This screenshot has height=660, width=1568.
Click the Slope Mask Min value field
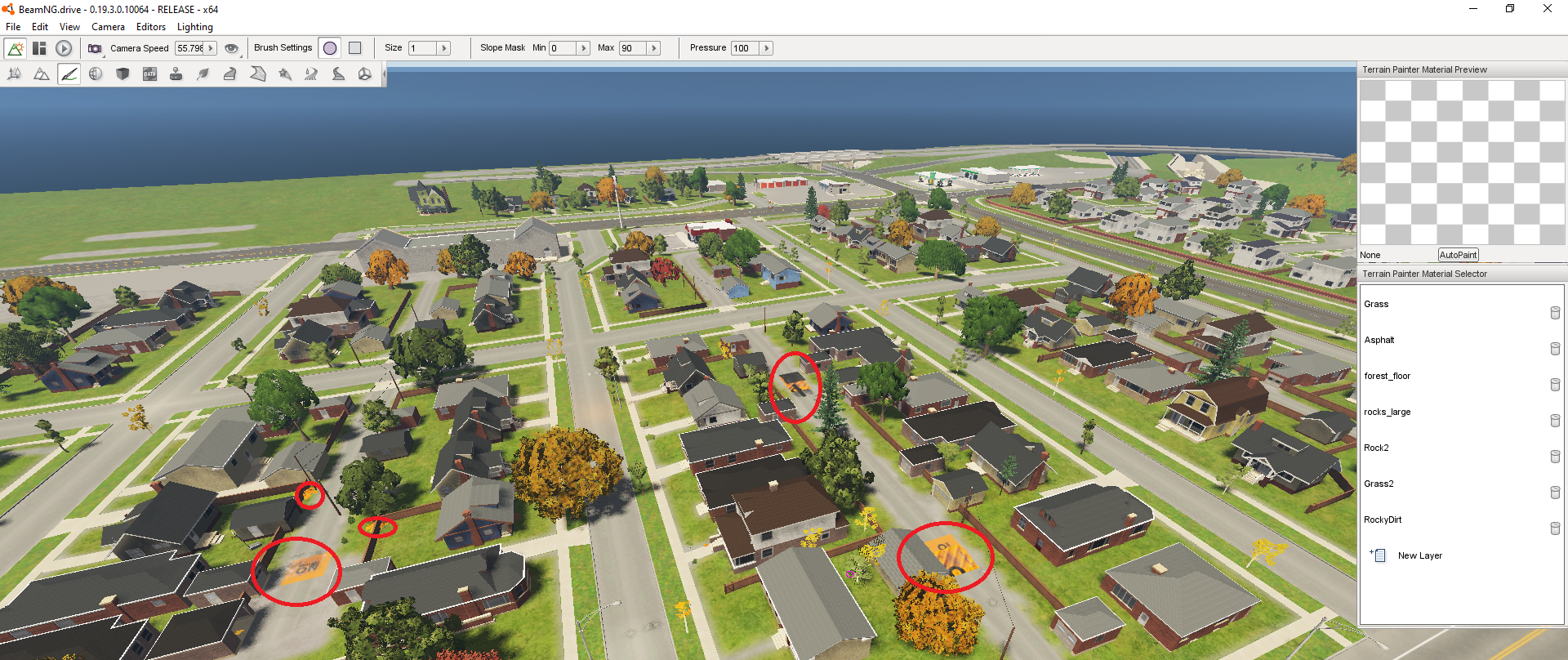click(563, 48)
